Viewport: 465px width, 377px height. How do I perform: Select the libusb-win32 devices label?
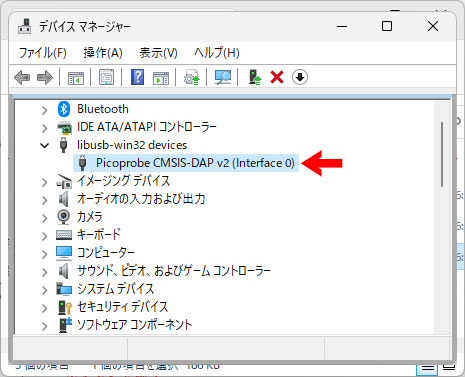tap(132, 145)
